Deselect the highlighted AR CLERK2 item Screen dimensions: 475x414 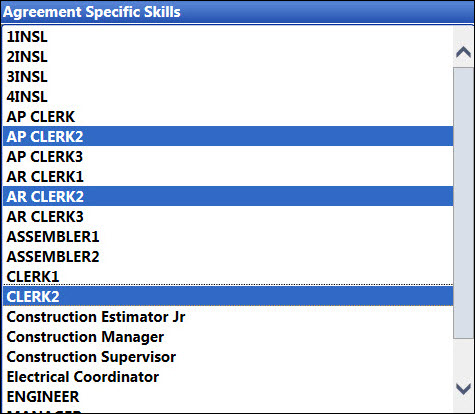[228, 196]
